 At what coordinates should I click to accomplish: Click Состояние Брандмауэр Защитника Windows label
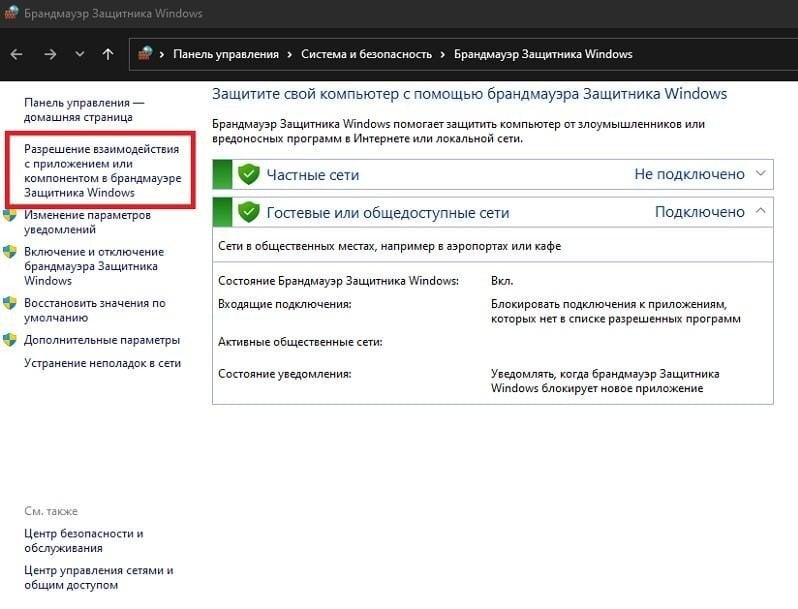point(338,281)
